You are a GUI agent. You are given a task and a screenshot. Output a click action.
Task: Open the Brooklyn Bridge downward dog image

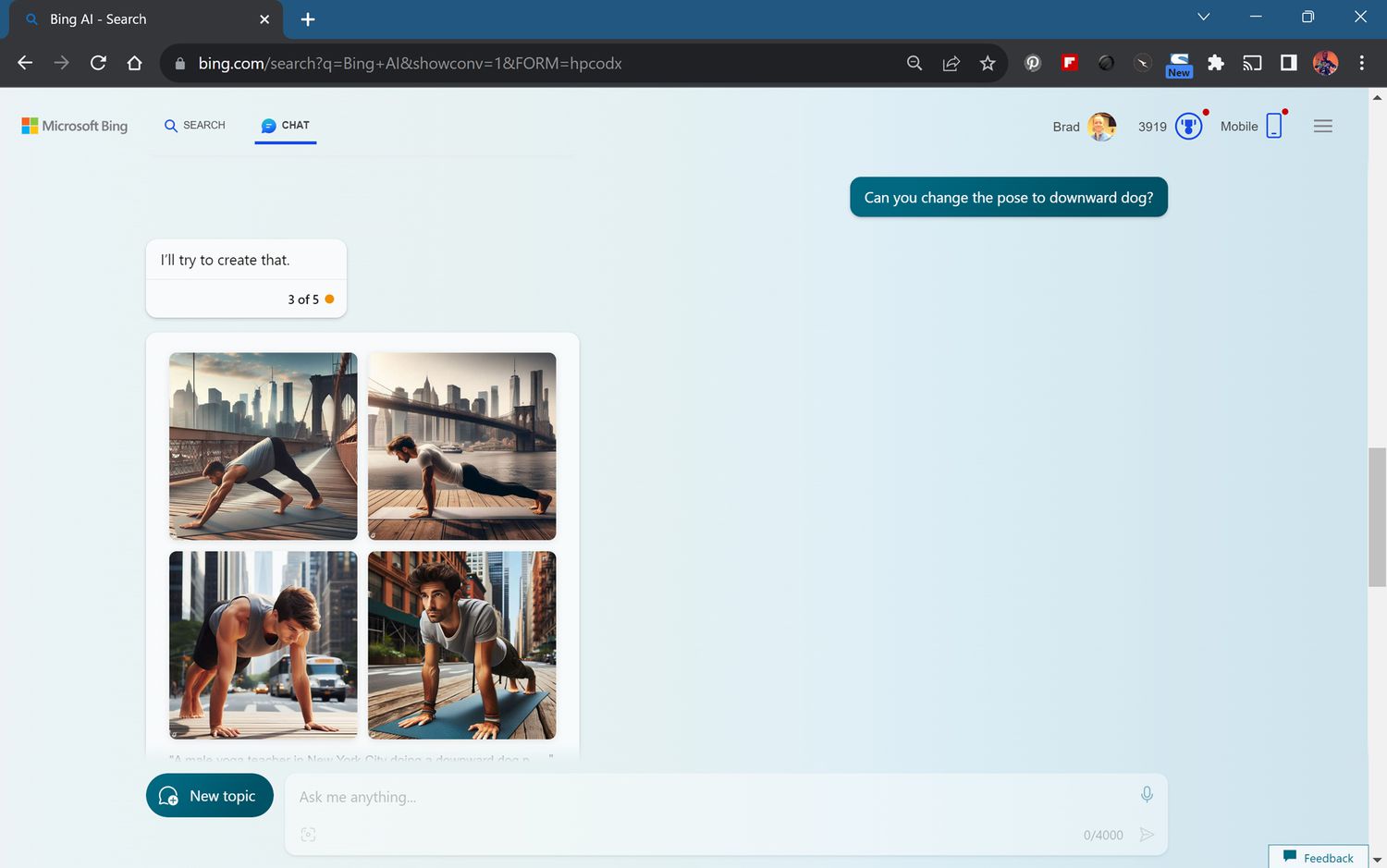tap(264, 446)
